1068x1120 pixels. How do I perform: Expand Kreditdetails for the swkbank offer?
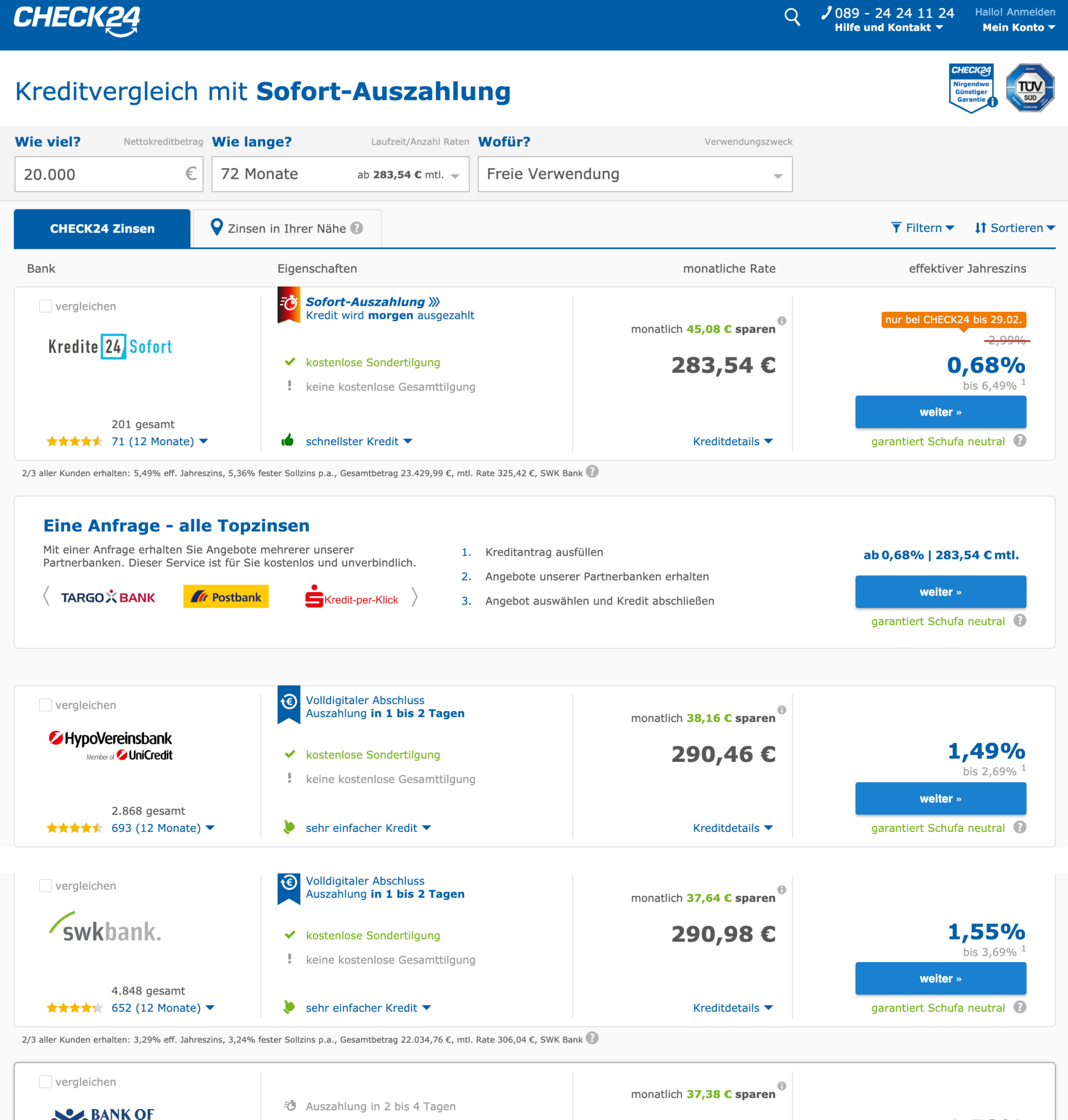(x=732, y=1008)
